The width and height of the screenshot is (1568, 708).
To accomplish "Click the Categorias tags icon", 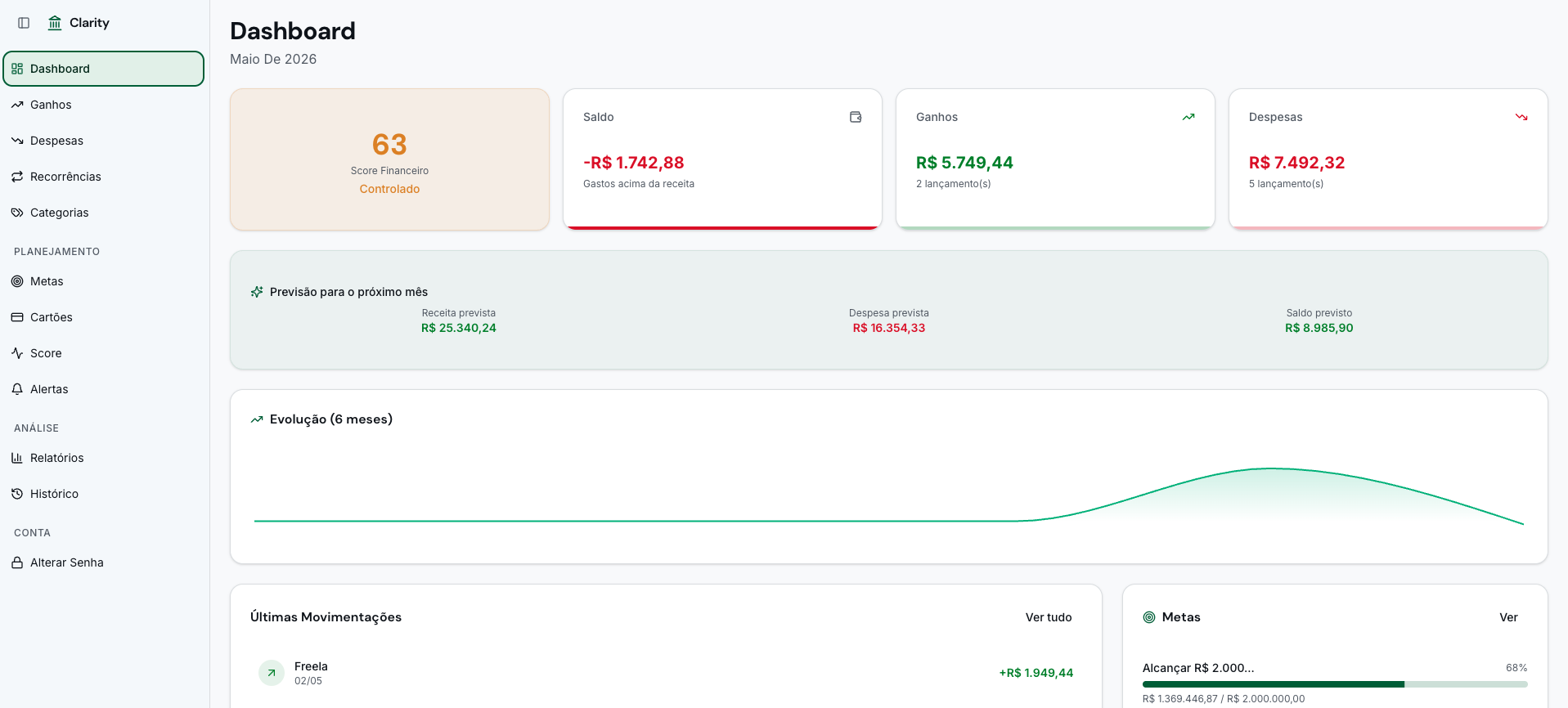I will tap(17, 213).
